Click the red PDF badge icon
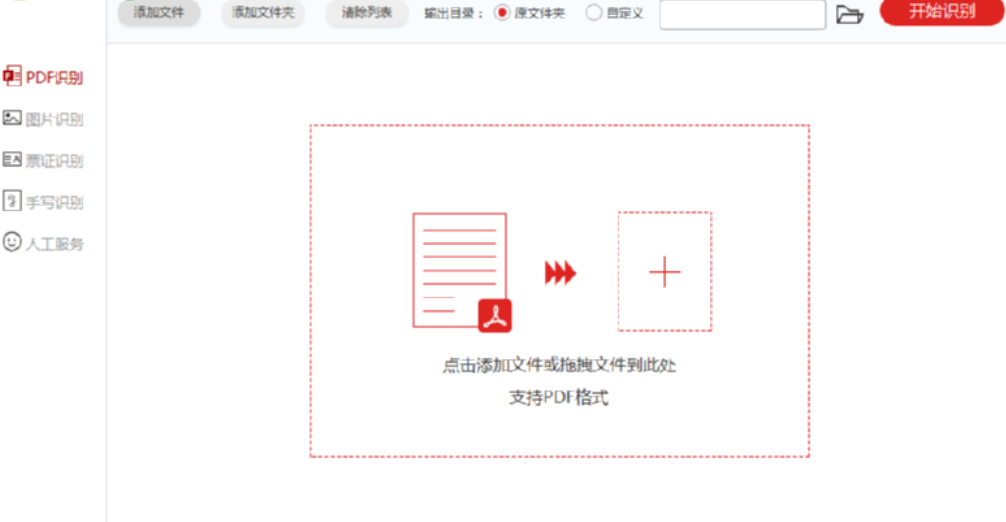The height and width of the screenshot is (522, 1006). 494,315
